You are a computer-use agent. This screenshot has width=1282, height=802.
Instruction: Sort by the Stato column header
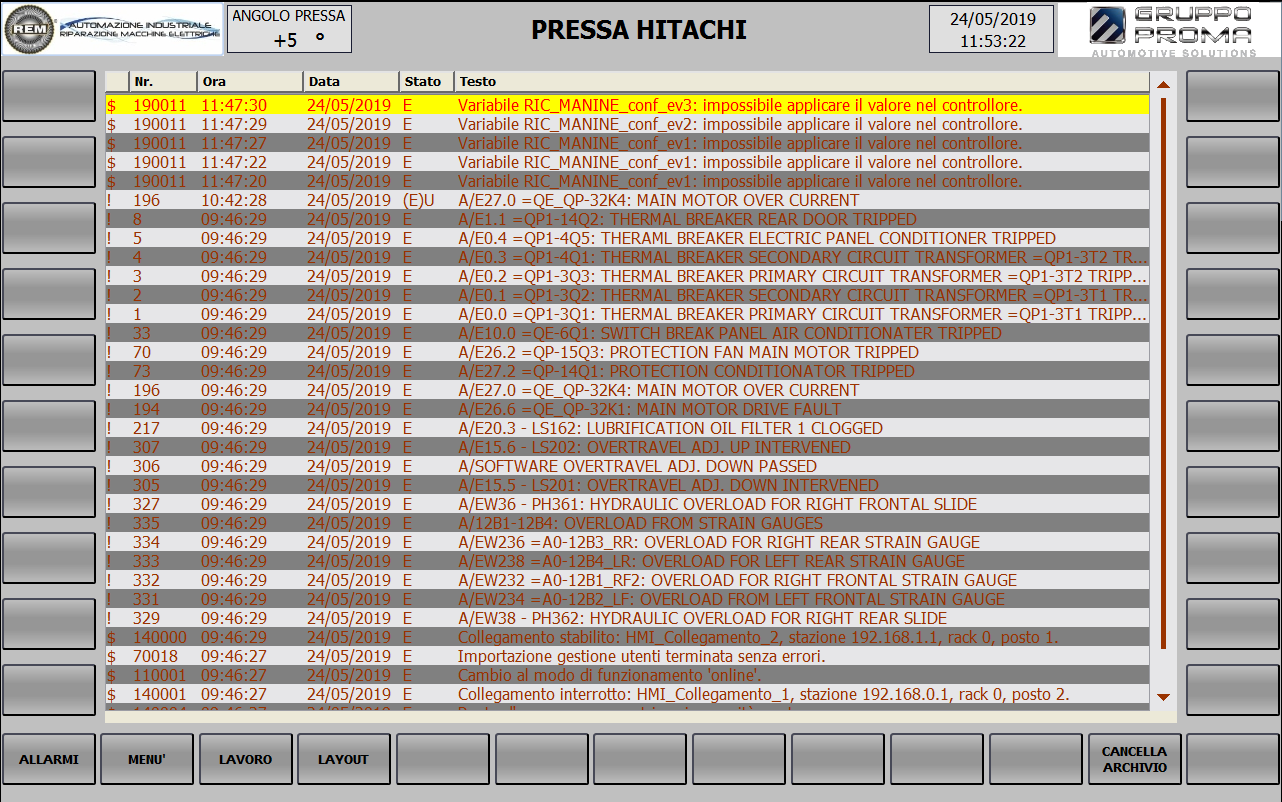point(427,82)
